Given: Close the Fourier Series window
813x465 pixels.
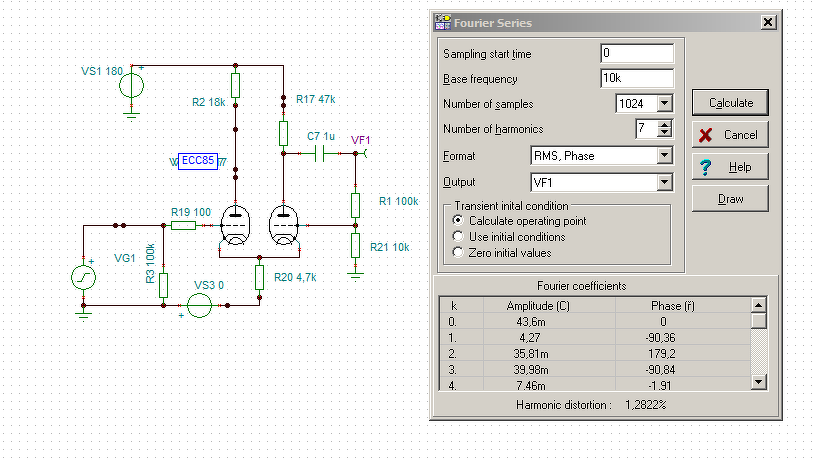Looking at the screenshot, I should 768,22.
